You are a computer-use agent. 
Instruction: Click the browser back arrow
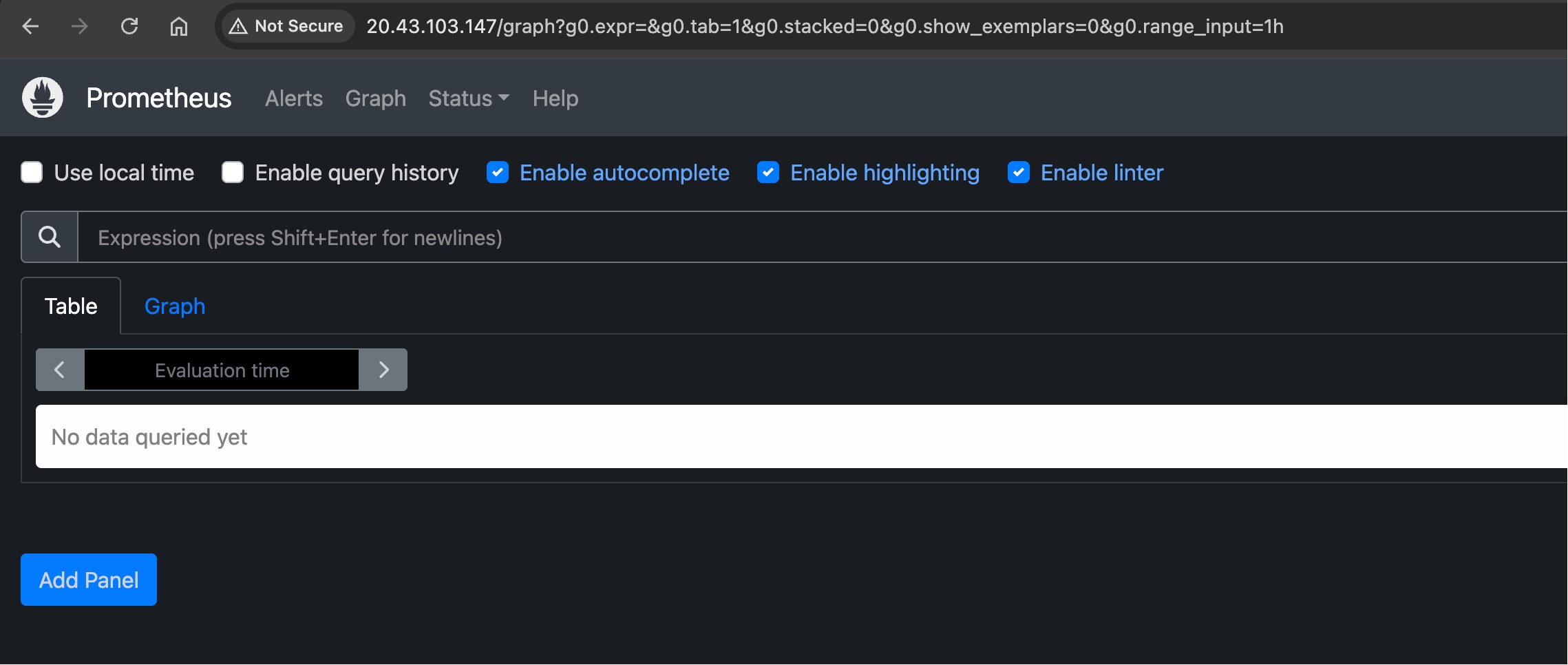coord(29,26)
